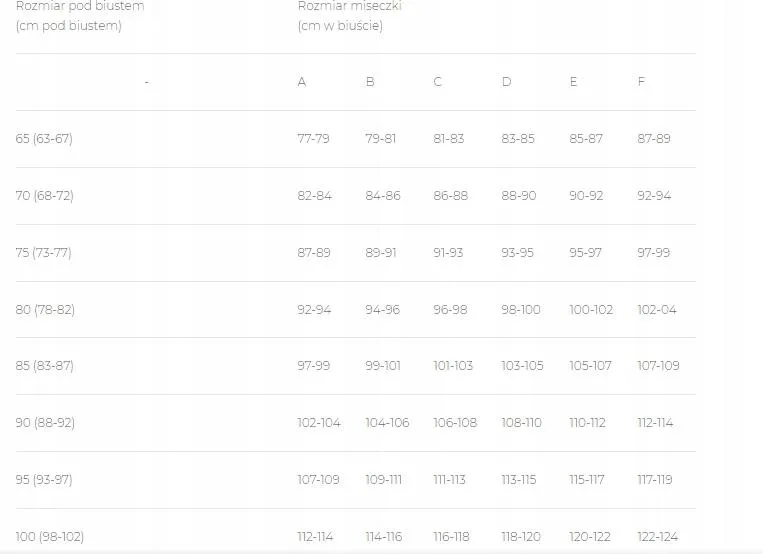
Task: Select the 104-106 cell in row 90
Action: coord(387,423)
